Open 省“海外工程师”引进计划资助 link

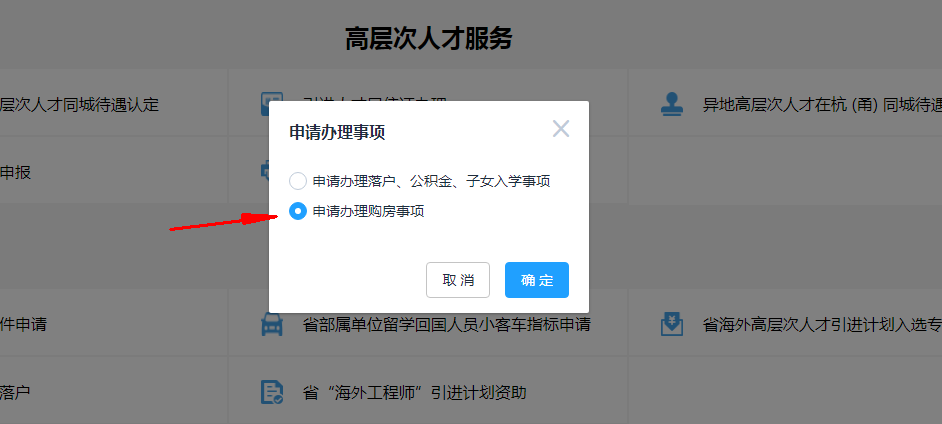click(x=415, y=393)
